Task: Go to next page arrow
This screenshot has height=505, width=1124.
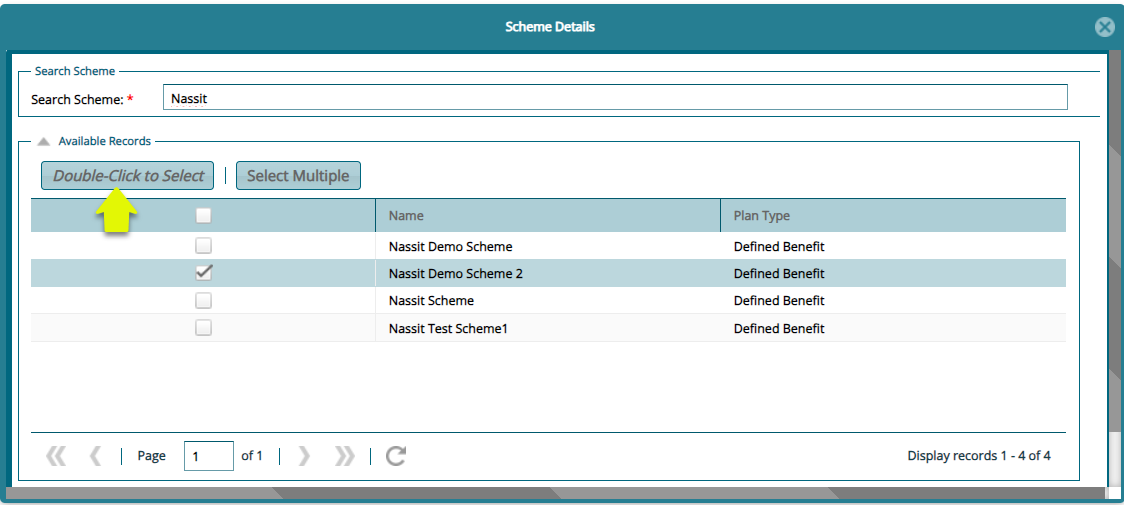Action: coord(304,456)
